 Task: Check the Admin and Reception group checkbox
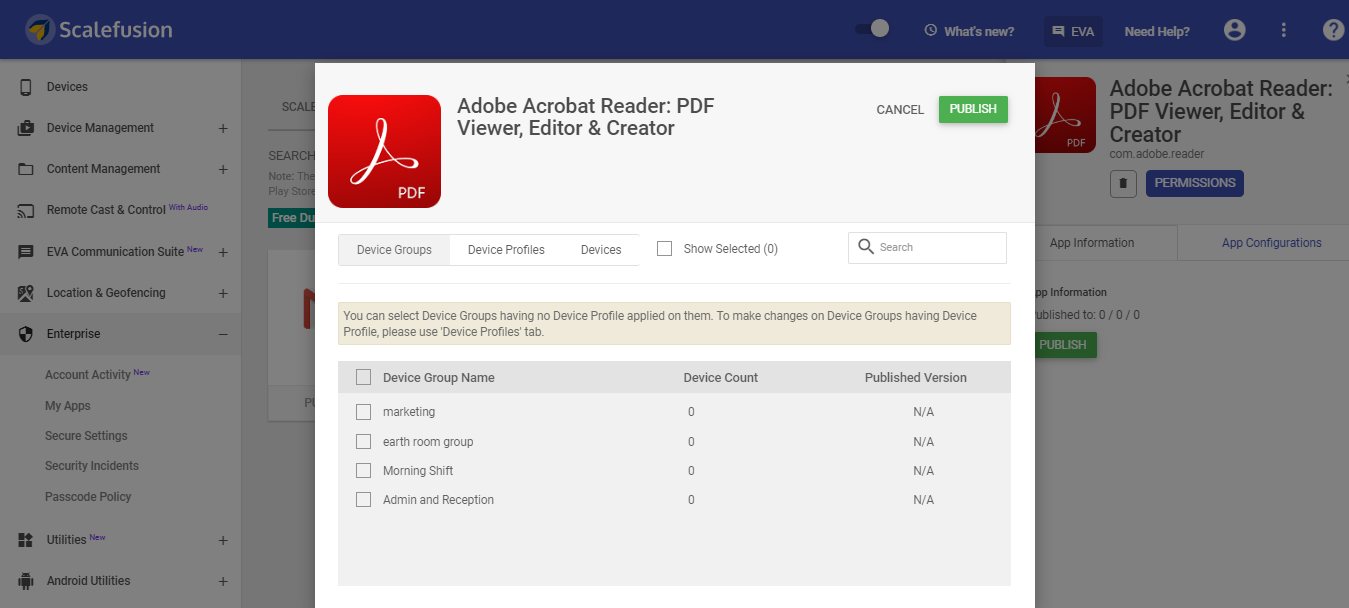pyautogui.click(x=363, y=499)
